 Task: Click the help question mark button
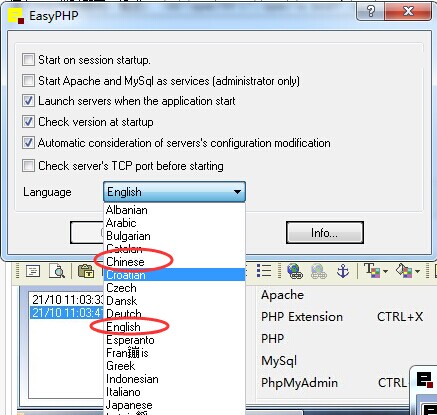pyautogui.click(x=371, y=11)
